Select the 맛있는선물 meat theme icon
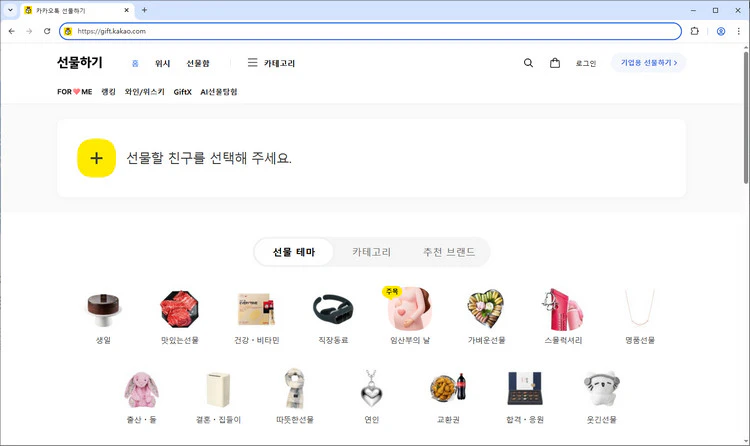The height and width of the screenshot is (446, 750). (179, 310)
